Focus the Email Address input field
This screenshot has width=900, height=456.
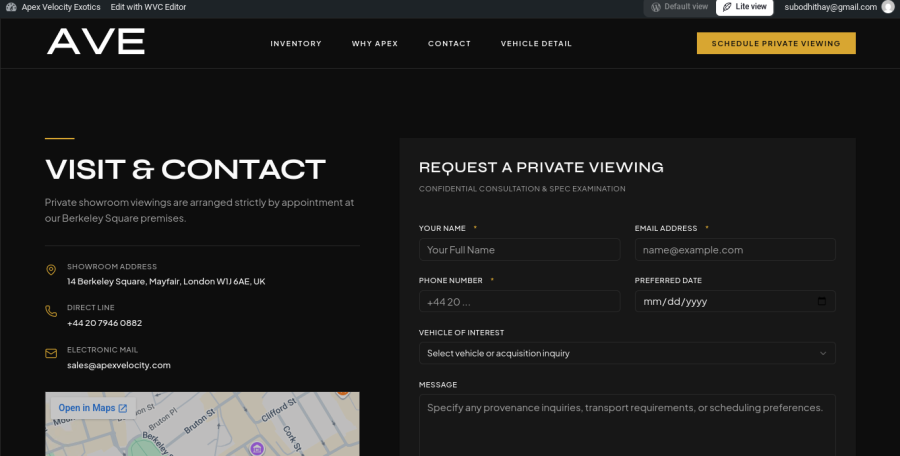tap(735, 250)
